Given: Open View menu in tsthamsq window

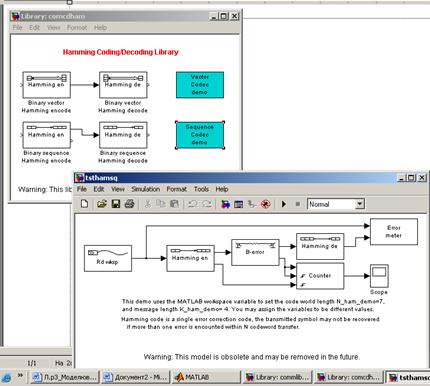Looking at the screenshot, I should click(x=118, y=189).
